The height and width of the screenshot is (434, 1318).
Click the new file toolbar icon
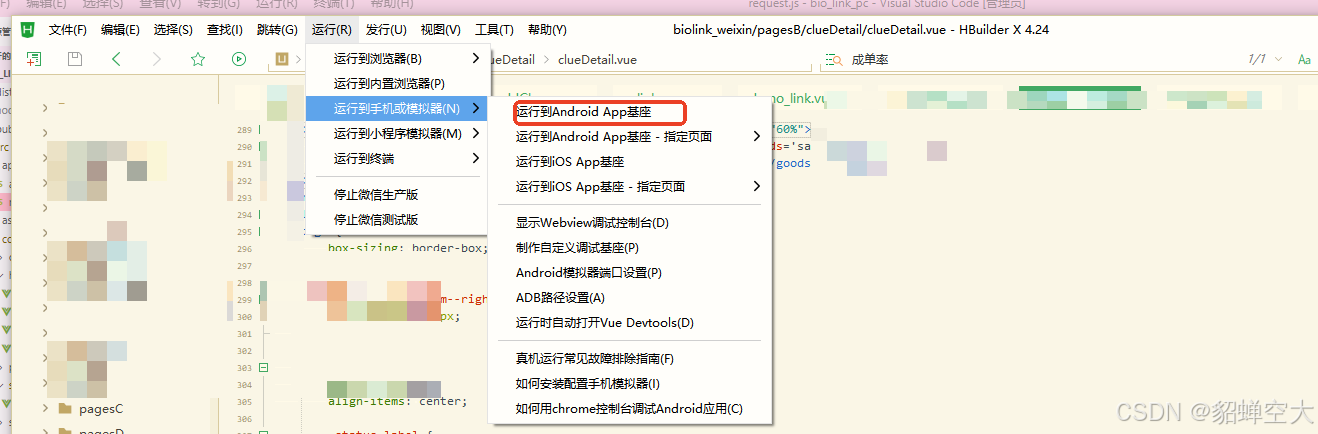pyautogui.click(x=34, y=59)
